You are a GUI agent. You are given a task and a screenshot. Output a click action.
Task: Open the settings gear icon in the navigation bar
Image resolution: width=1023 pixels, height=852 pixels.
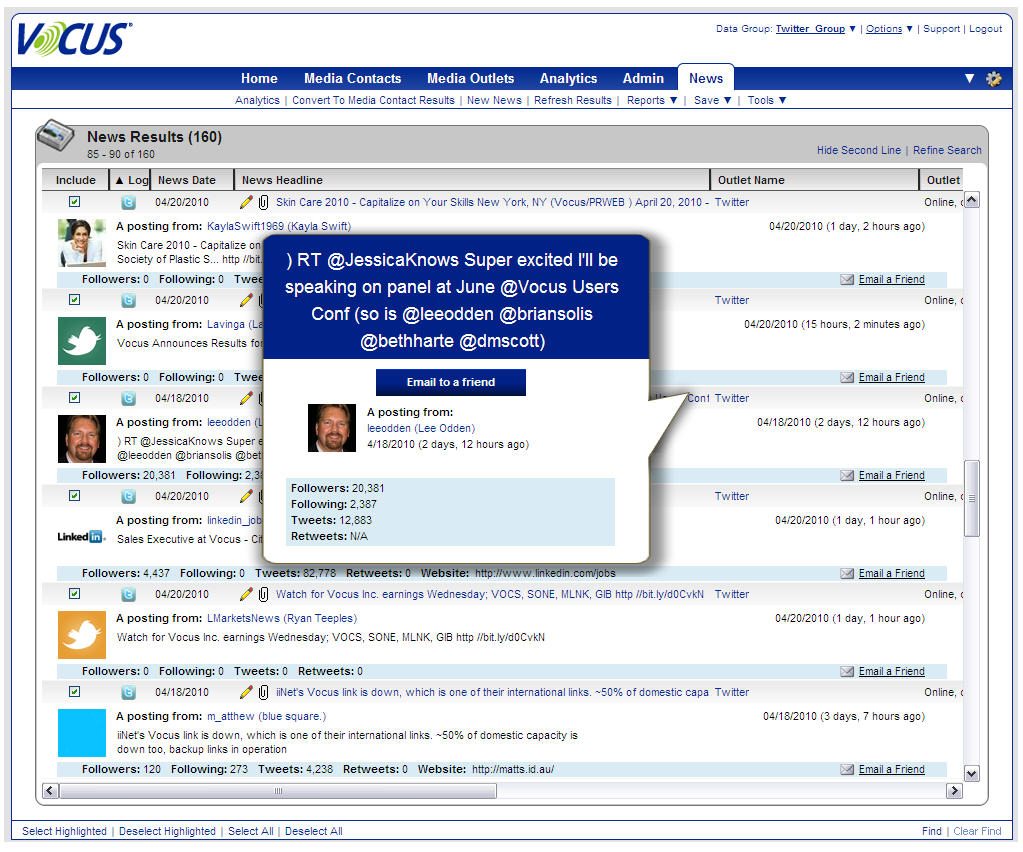click(994, 79)
